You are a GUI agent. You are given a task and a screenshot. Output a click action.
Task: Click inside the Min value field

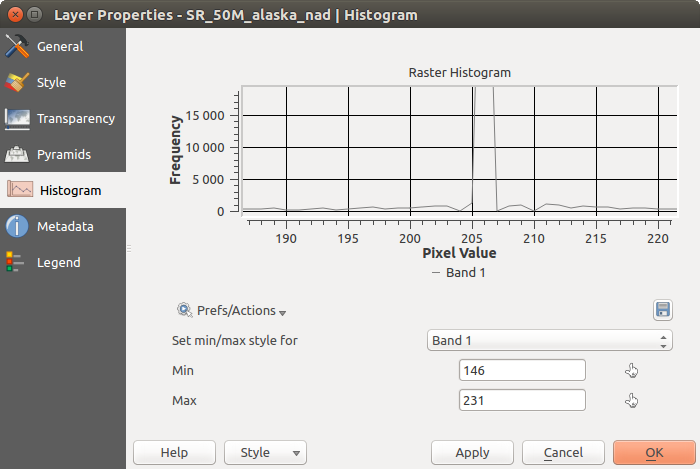coord(521,371)
